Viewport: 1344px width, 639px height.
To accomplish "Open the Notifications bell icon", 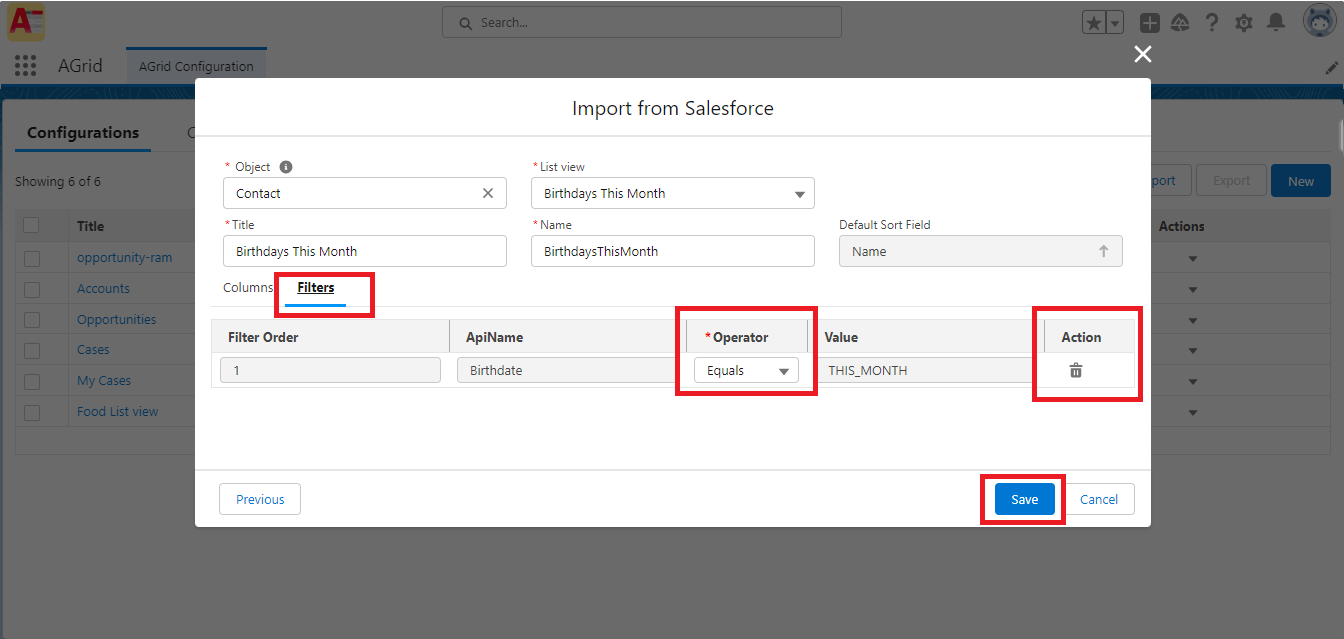I will 1276,23.
